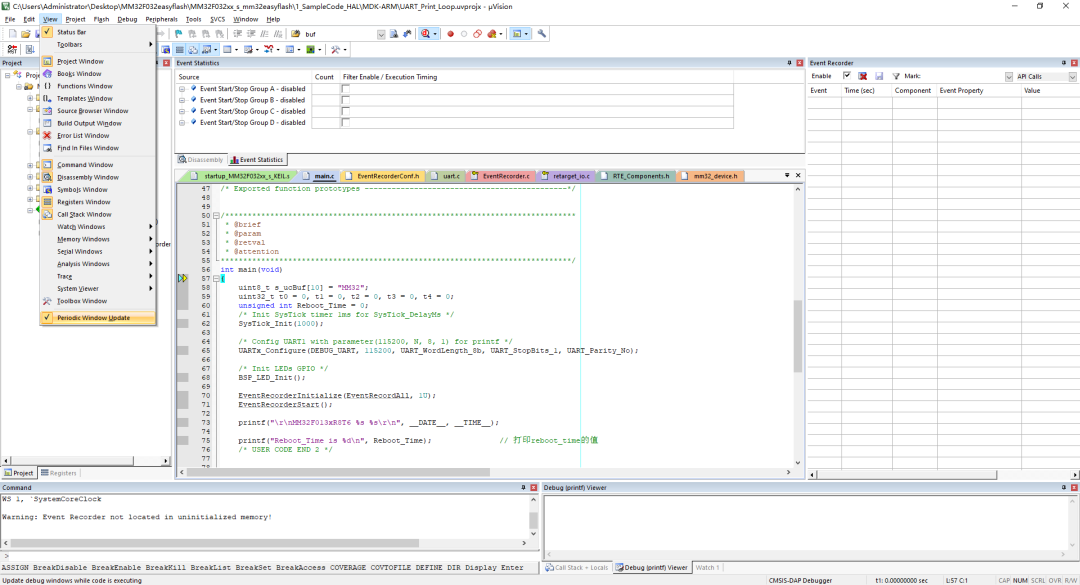The width and height of the screenshot is (1080, 585).
Task: Switch to Disassembly tab
Action: click(201, 160)
